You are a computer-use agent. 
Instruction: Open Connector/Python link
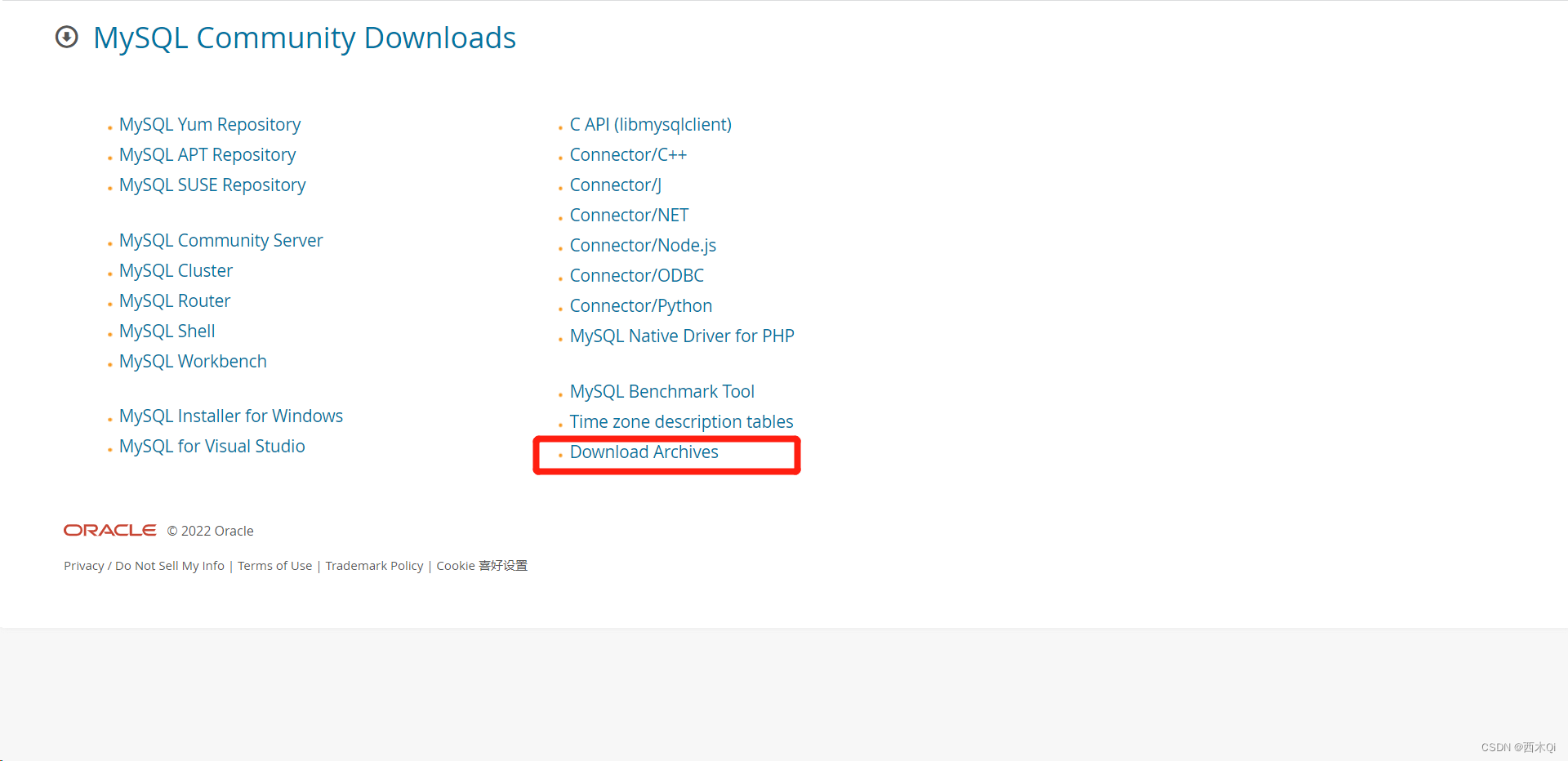pos(641,306)
